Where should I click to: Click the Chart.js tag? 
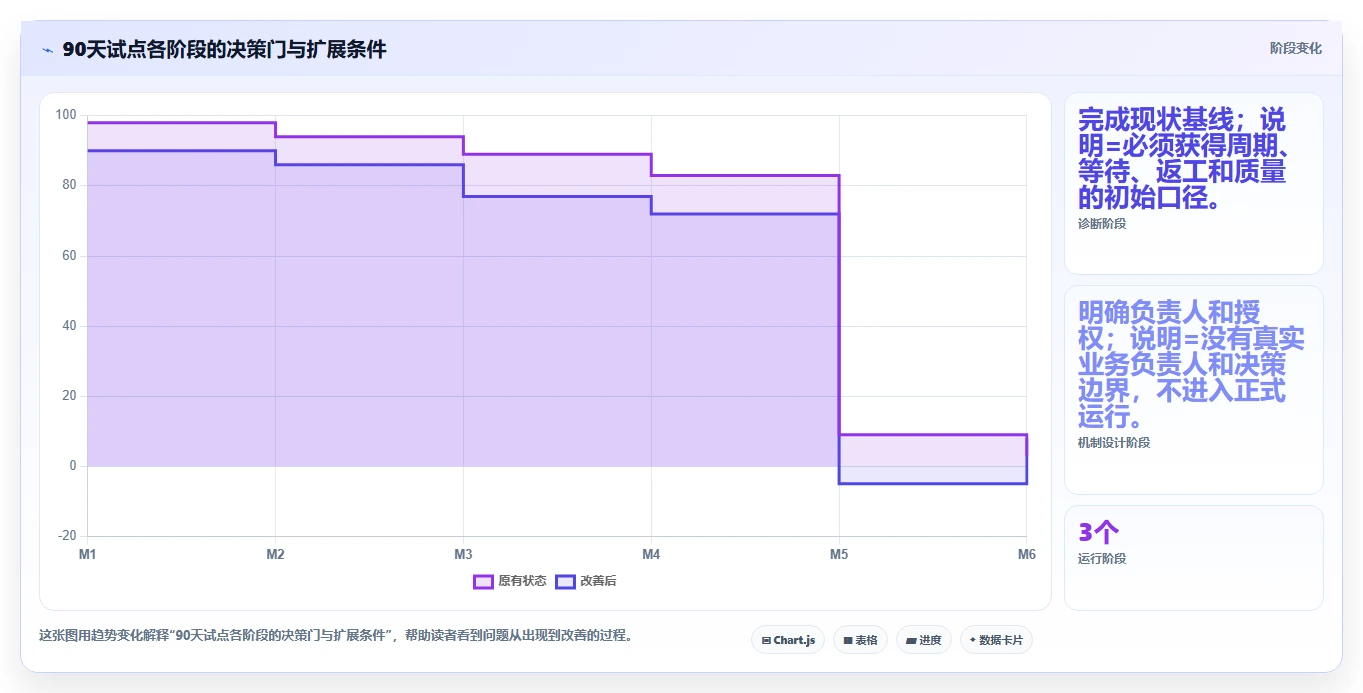coord(788,640)
